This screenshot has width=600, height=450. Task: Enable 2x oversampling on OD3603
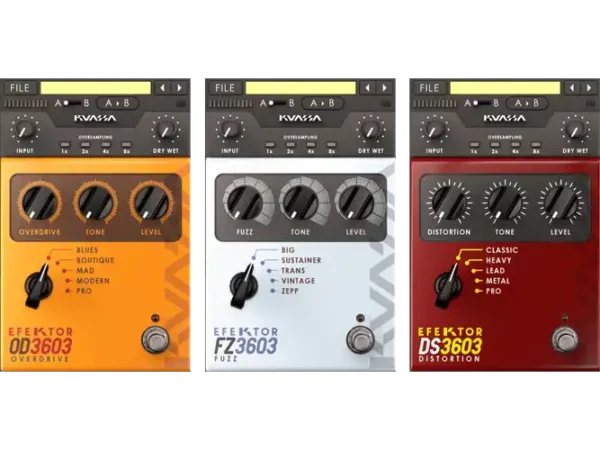pyautogui.click(x=85, y=145)
